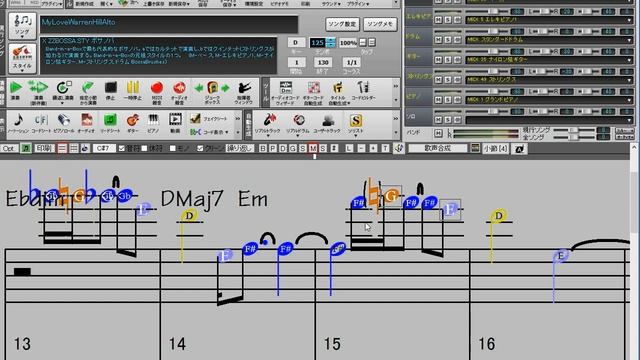This screenshot has width=640, height=360.
Task: Select the Drums D track button
Action: tap(282, 149)
